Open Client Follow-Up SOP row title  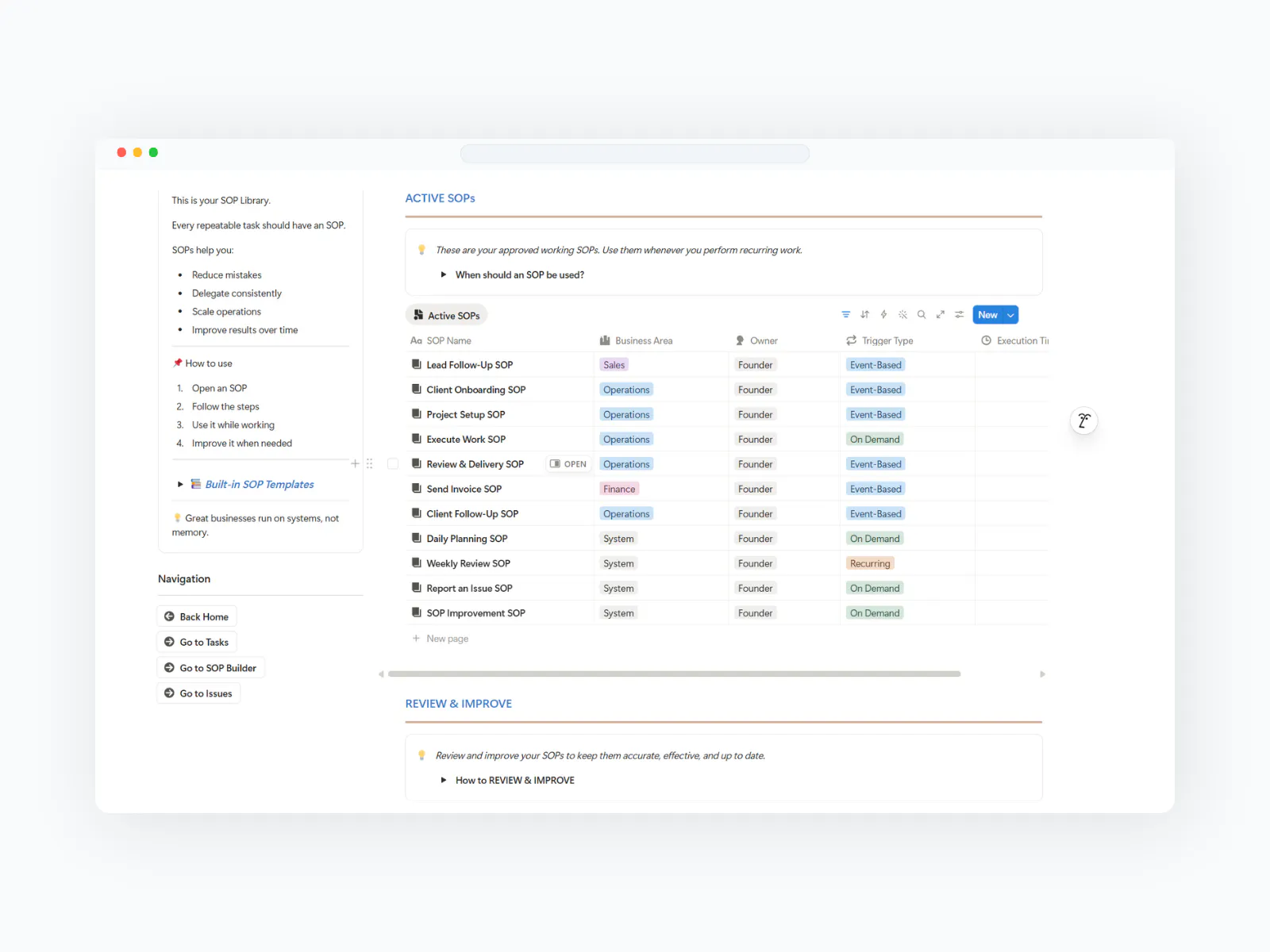tap(472, 513)
